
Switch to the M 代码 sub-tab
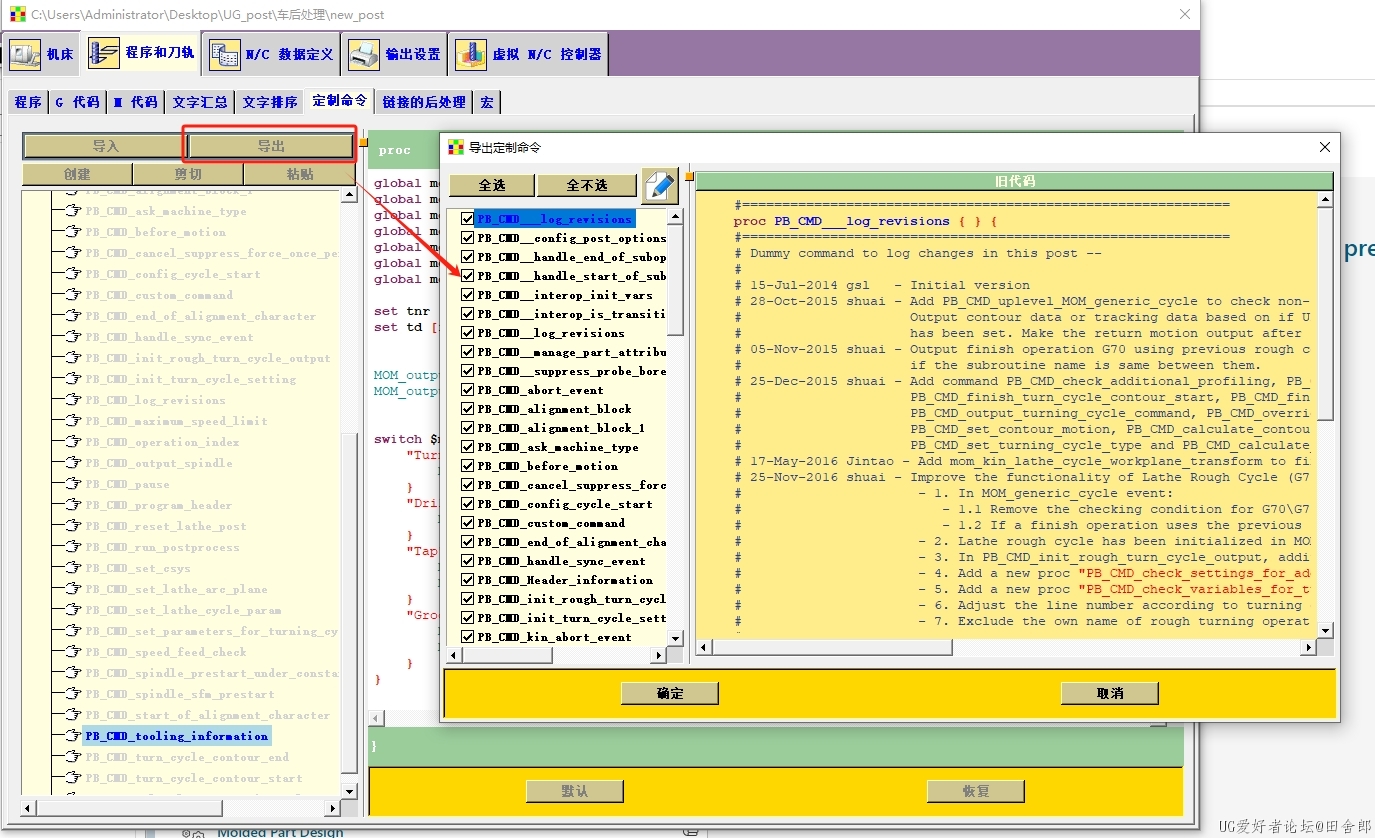[135, 102]
